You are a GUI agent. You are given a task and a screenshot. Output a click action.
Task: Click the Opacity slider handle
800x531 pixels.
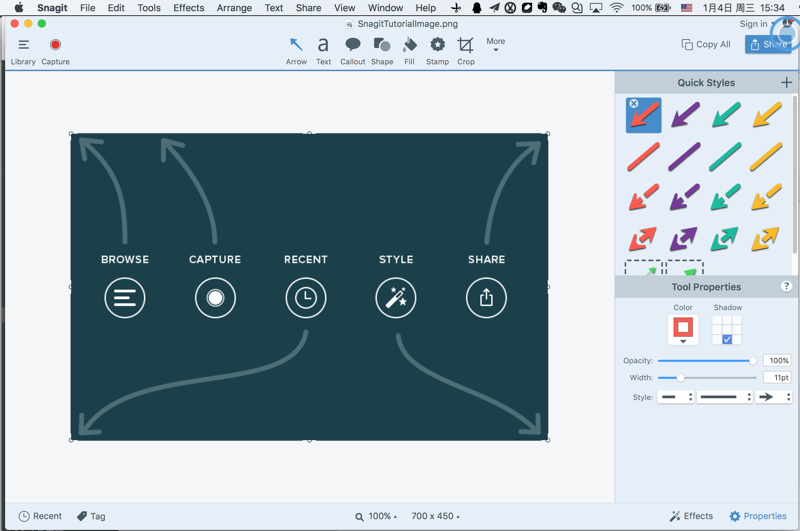pos(753,361)
